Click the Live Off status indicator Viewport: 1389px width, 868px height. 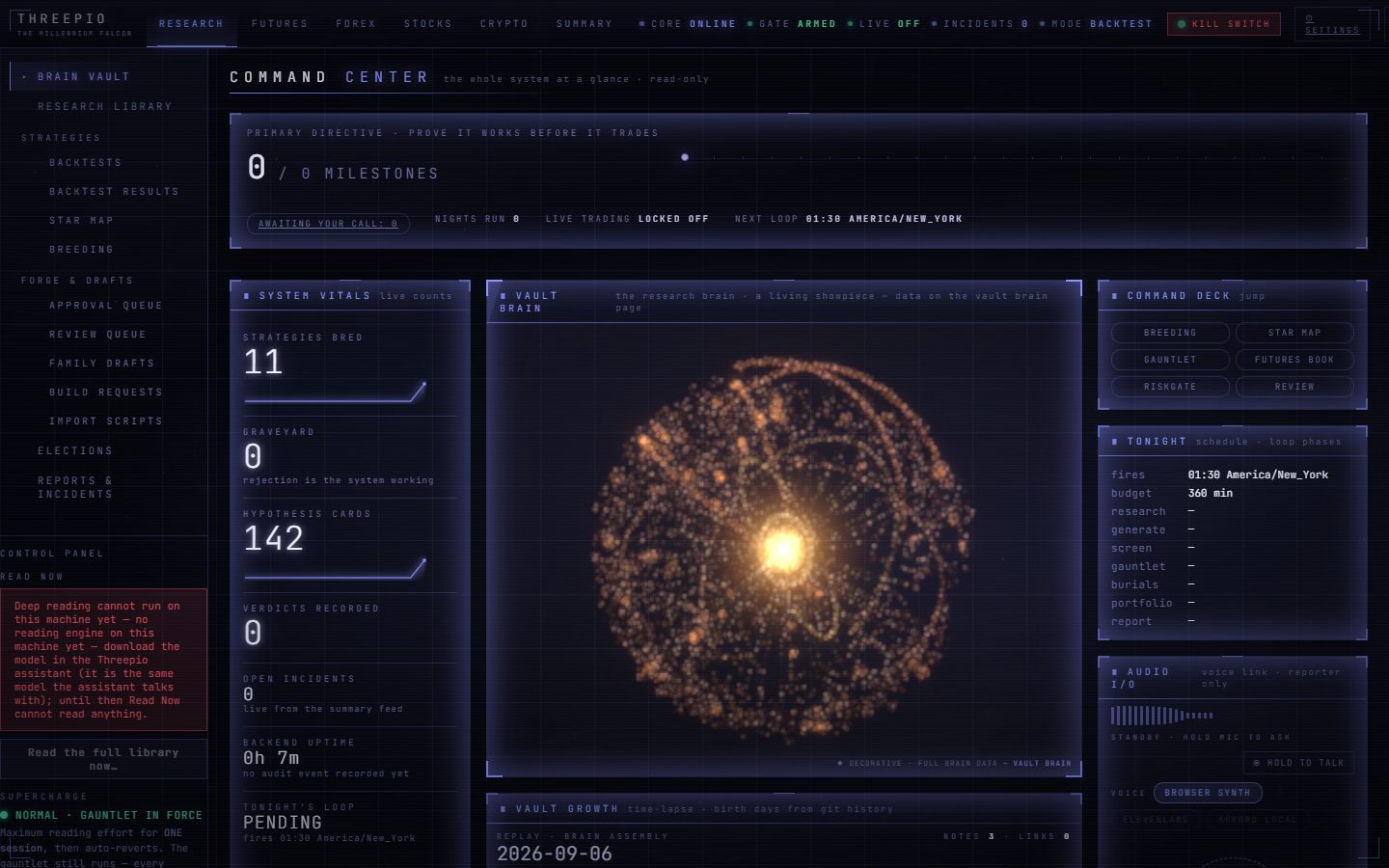(884, 24)
